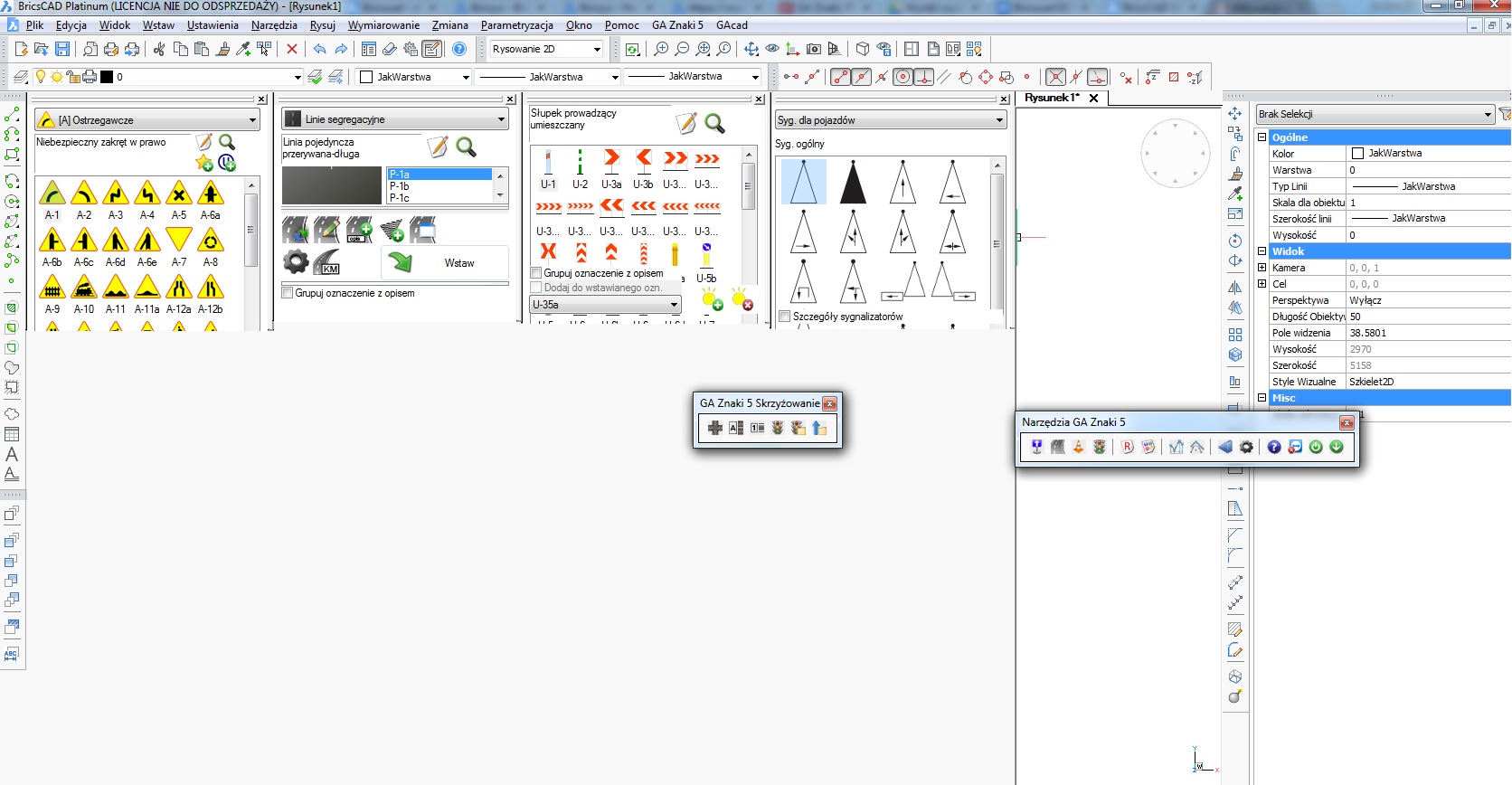Click the Cut scissors icon
This screenshot has width=1512, height=785.
pos(159,49)
